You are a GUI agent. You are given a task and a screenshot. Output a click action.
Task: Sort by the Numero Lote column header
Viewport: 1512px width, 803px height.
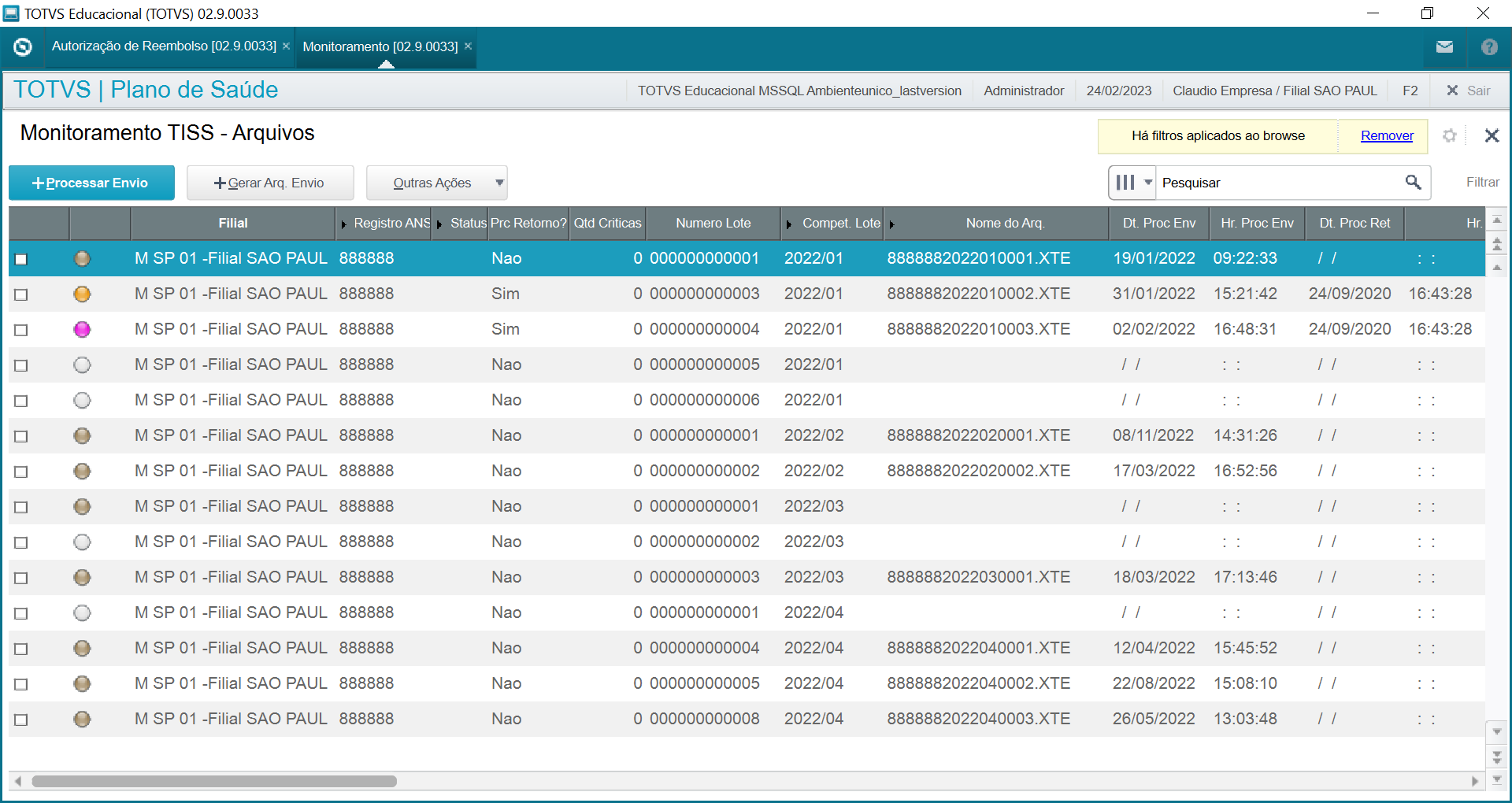click(x=713, y=224)
